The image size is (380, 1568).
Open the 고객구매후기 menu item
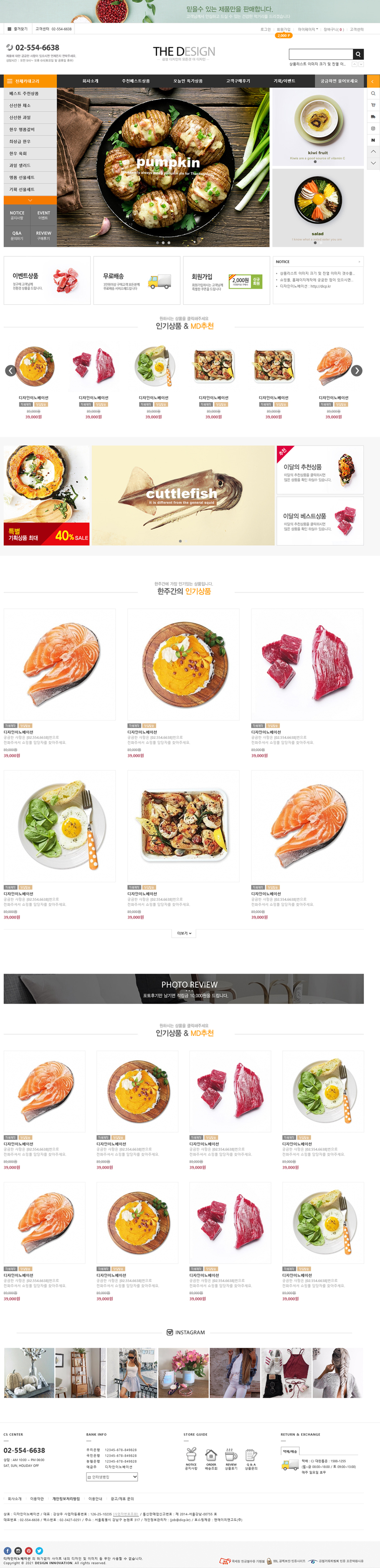(238, 81)
